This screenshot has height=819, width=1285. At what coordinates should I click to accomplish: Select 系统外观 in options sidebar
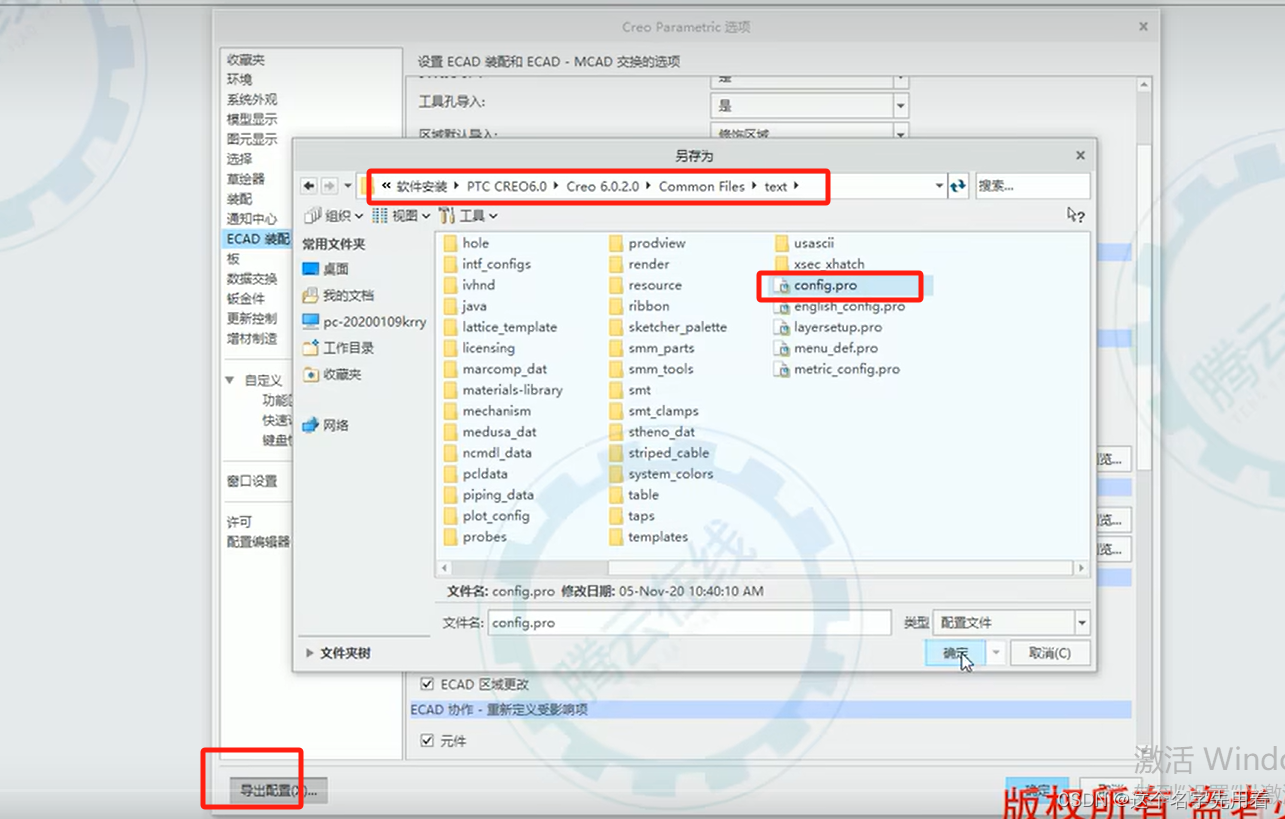click(252, 99)
